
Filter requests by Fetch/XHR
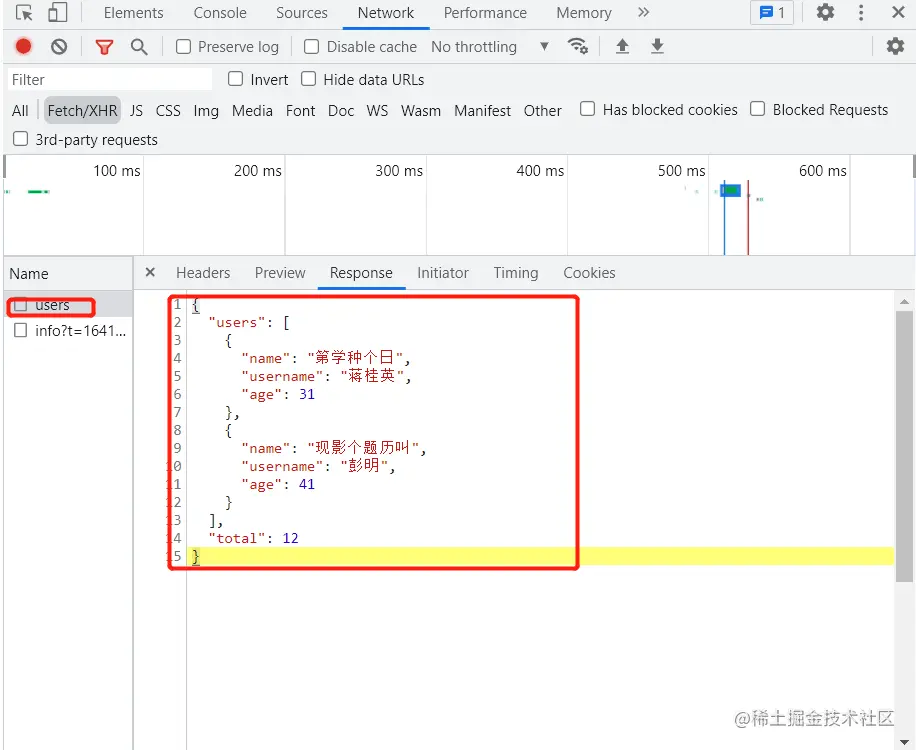point(82,110)
